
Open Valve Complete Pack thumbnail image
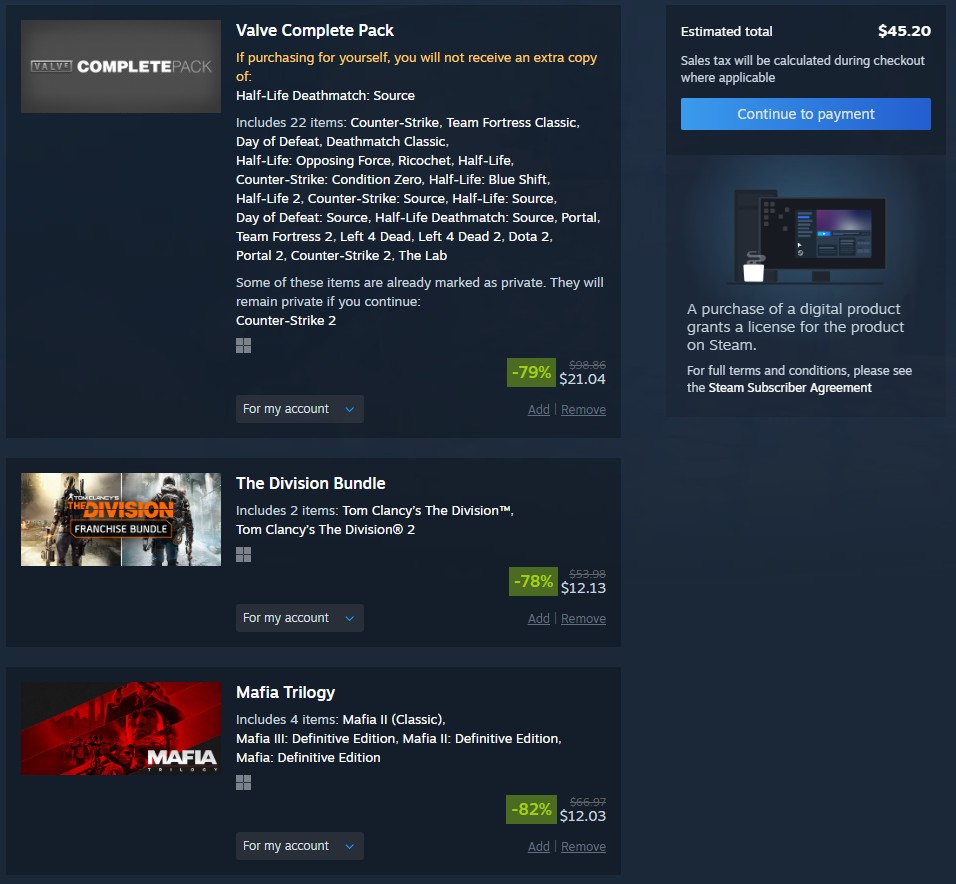point(121,66)
